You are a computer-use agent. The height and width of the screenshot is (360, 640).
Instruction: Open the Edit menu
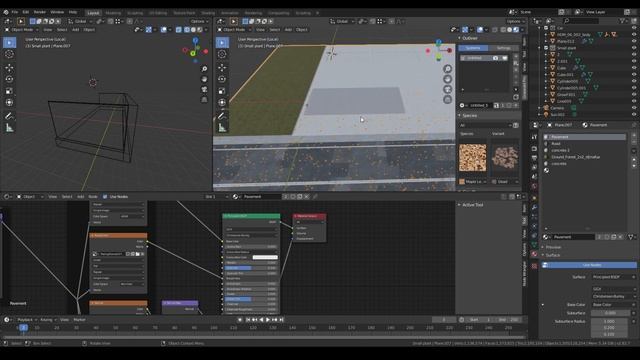[26, 12]
